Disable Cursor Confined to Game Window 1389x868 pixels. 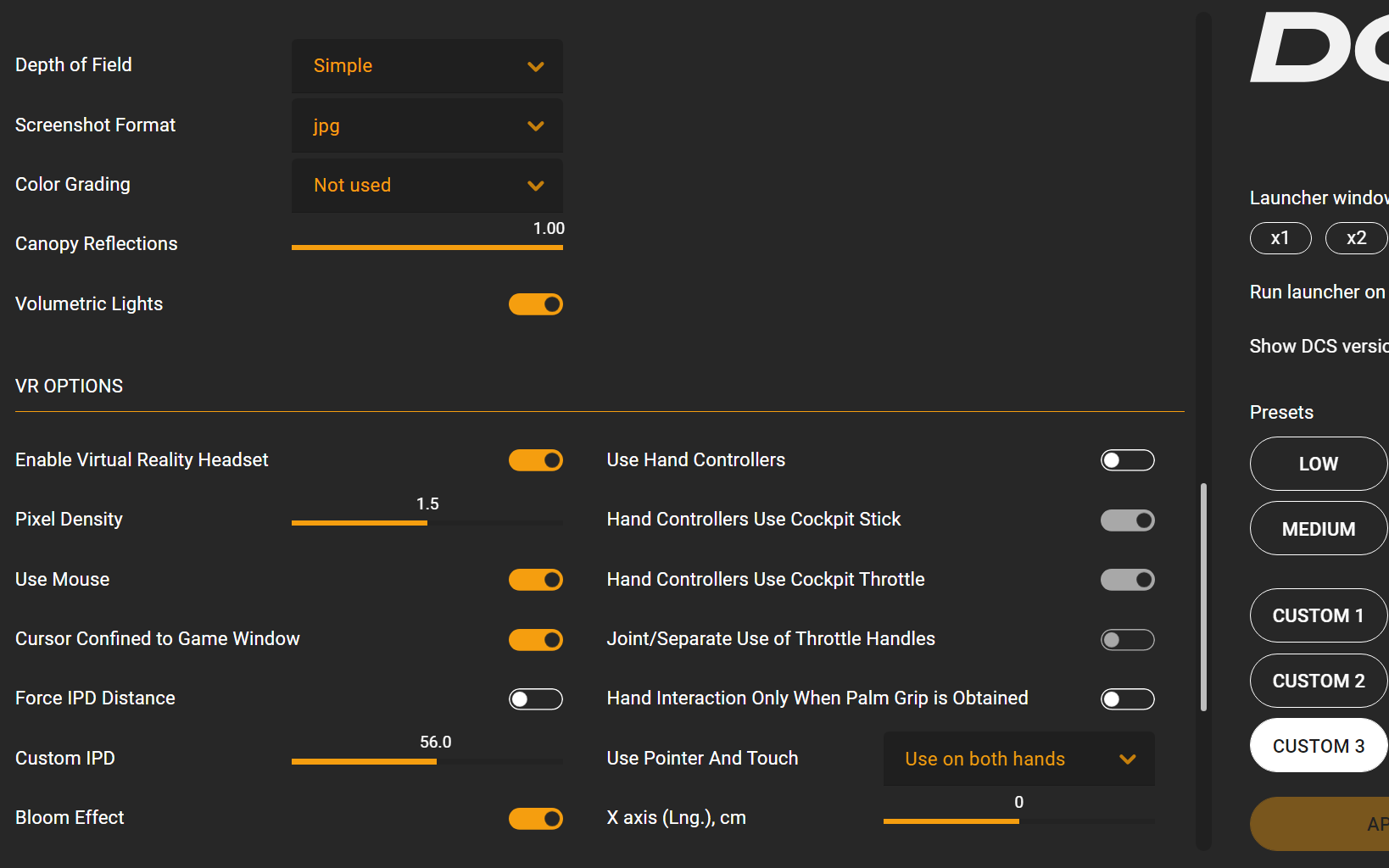click(535, 640)
